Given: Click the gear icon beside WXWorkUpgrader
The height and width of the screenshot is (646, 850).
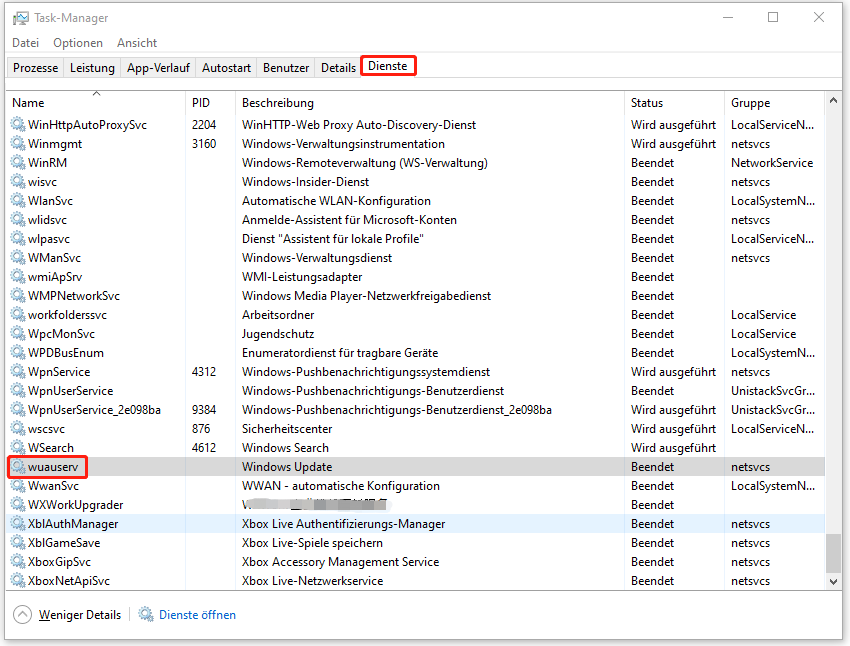Looking at the screenshot, I should tap(18, 504).
